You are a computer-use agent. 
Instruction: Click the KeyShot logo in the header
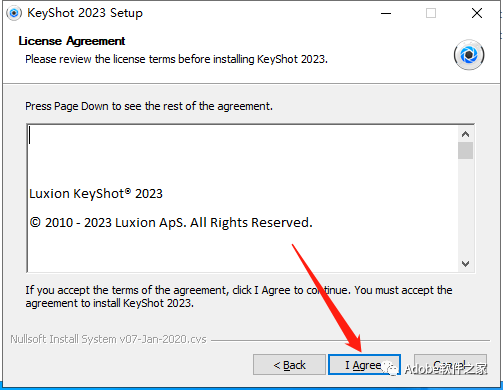pyautogui.click(x=469, y=55)
